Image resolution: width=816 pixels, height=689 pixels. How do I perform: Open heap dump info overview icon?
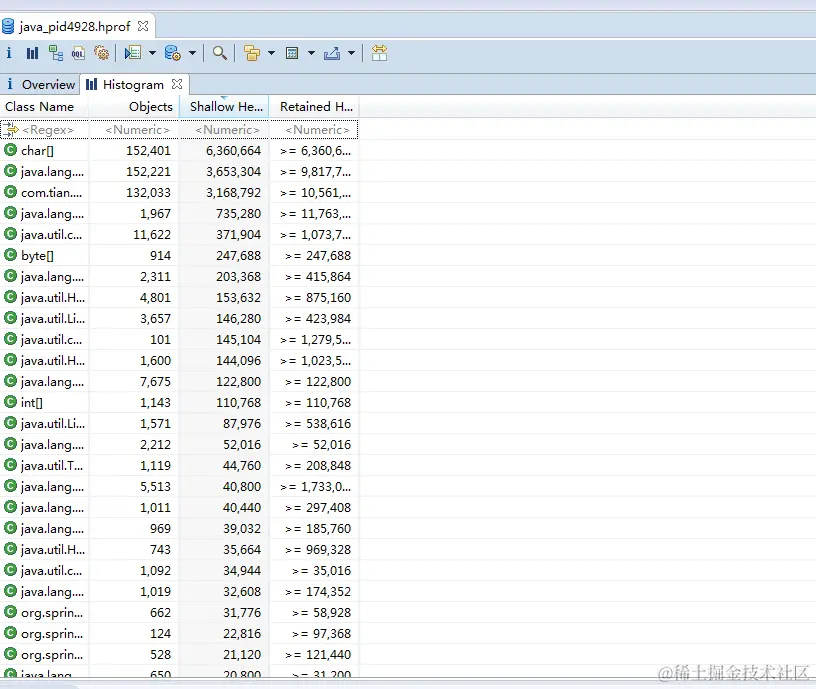[9, 53]
